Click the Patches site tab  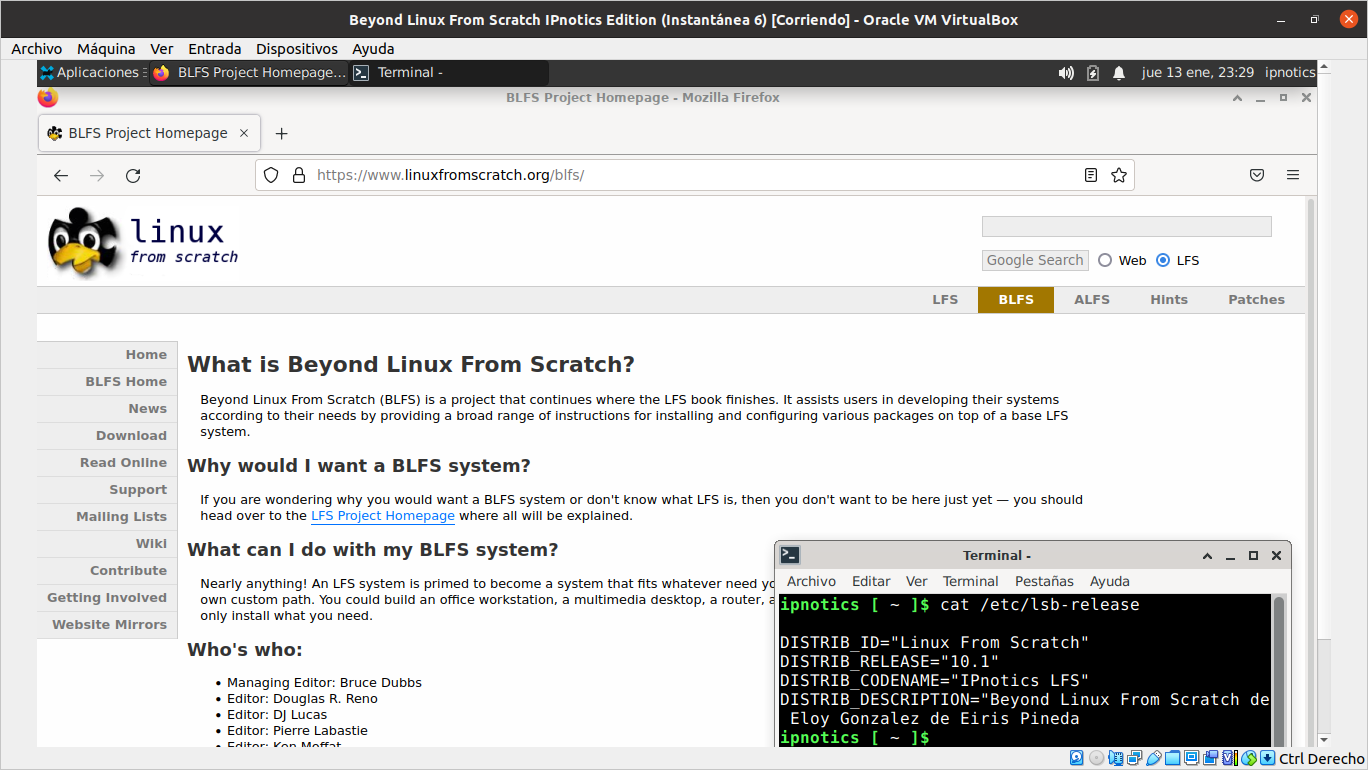point(1256,299)
